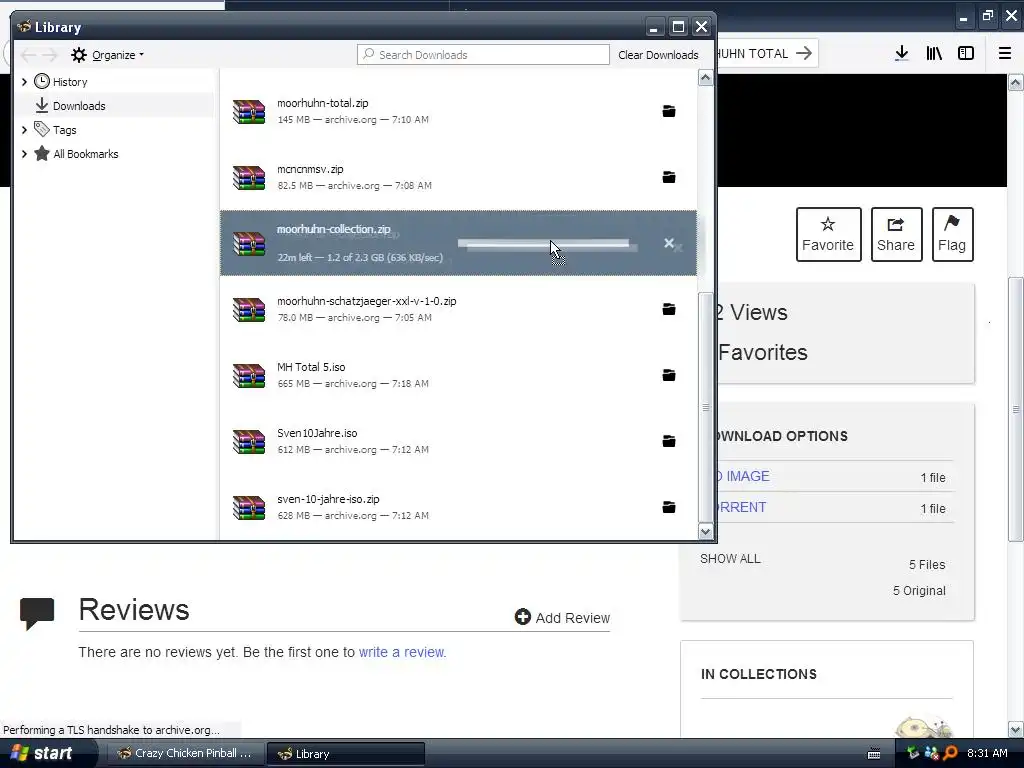
Task: Open containing folder for Sven10Jahre.iso
Action: coord(669,441)
